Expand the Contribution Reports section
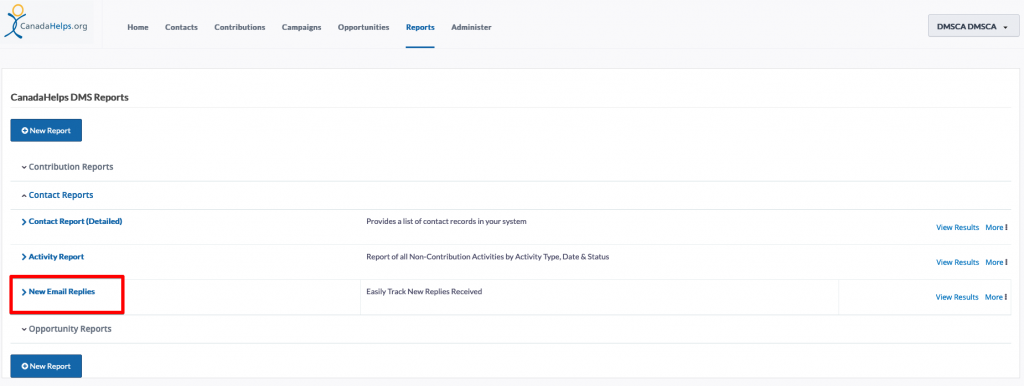Screen dimensions: 1024x386 tap(67, 167)
